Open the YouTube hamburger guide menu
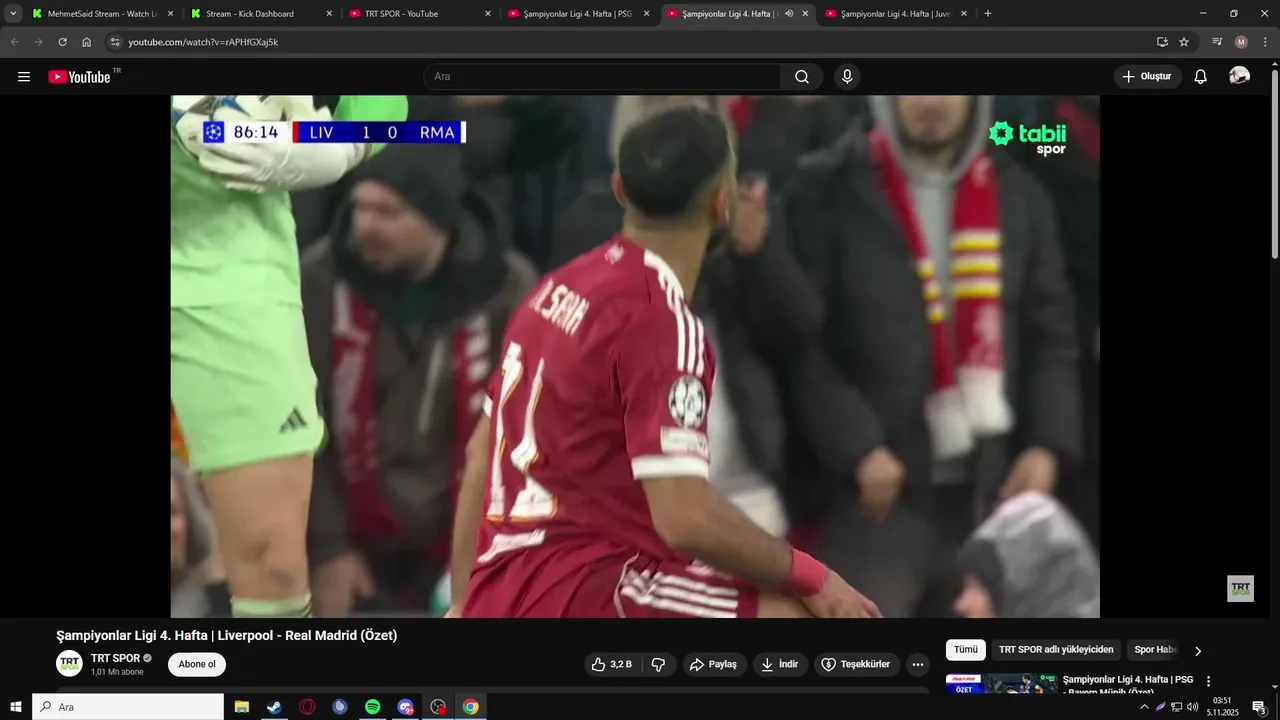1280x720 pixels. [x=24, y=77]
